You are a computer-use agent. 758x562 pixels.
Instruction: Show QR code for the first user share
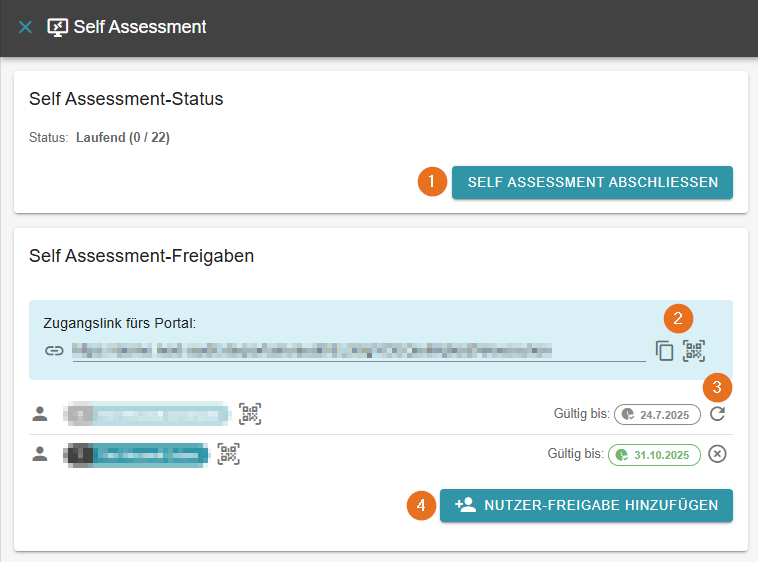coord(250,413)
